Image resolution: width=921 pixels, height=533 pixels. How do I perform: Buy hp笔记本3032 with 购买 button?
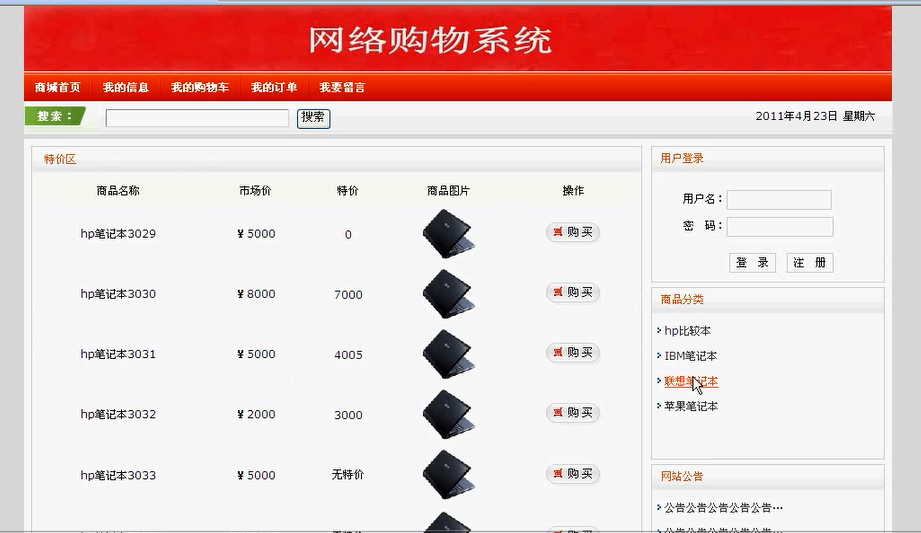pyautogui.click(x=573, y=413)
